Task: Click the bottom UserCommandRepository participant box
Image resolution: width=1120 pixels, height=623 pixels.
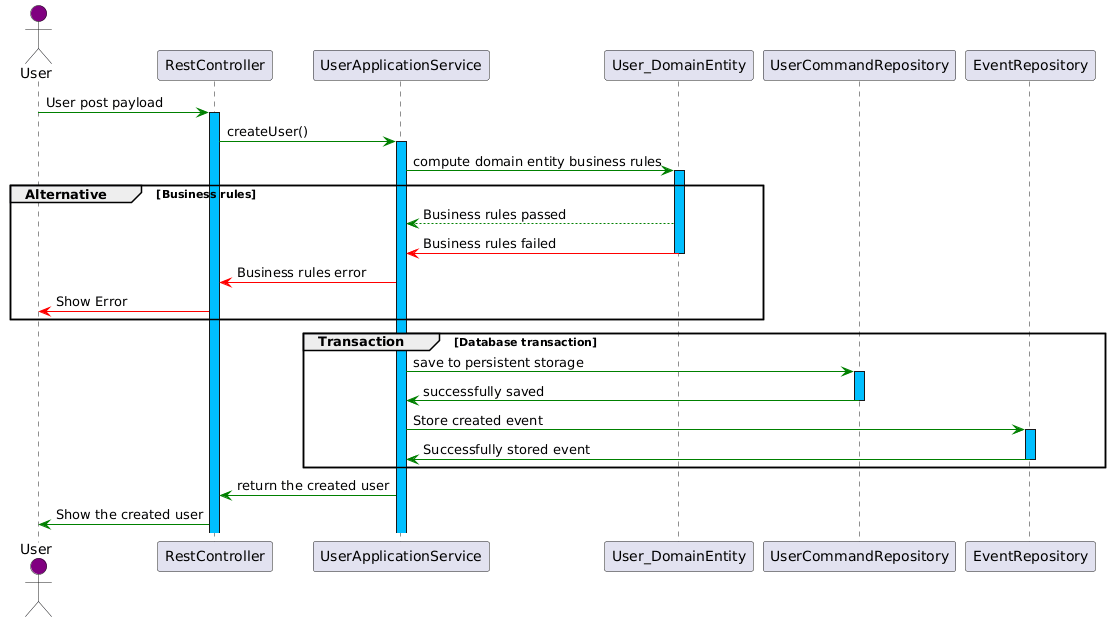Action: [859, 556]
